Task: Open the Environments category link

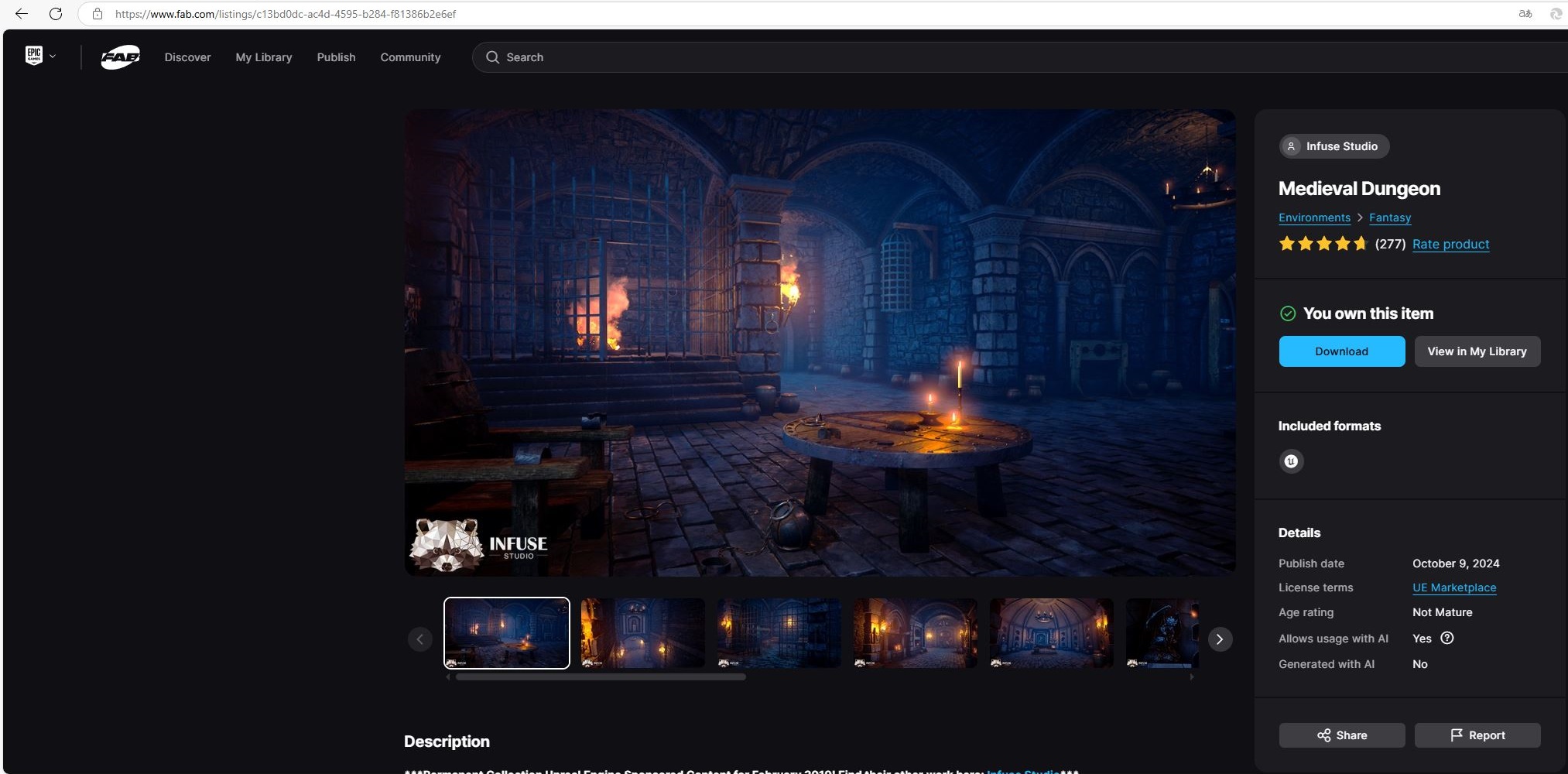Action: click(x=1314, y=217)
